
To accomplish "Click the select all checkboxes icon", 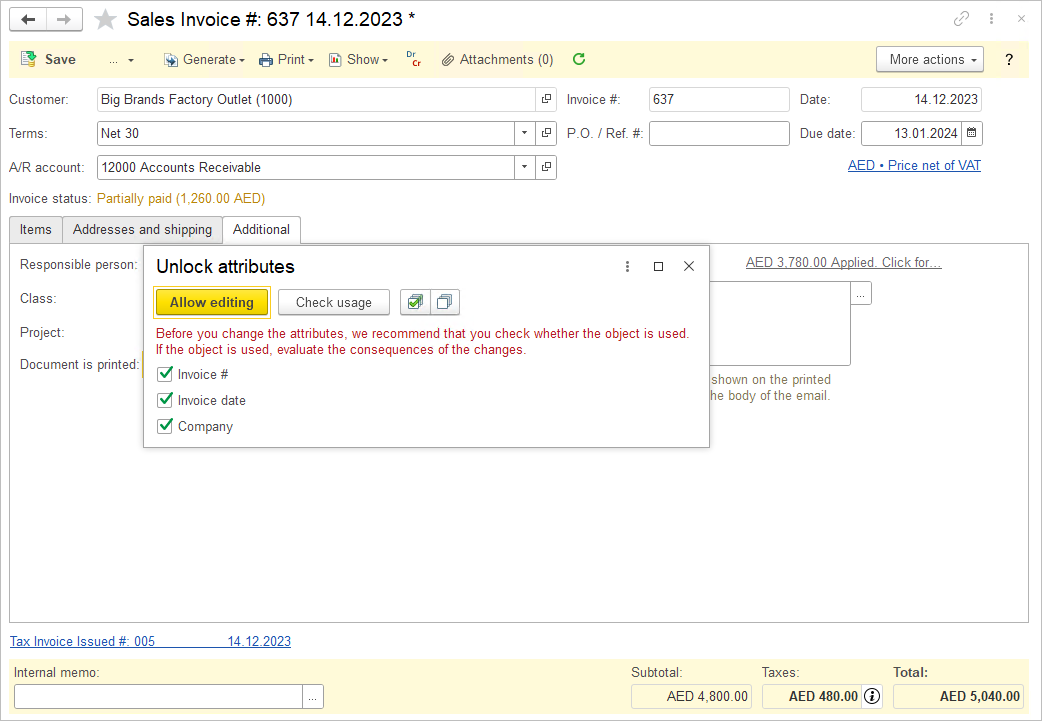I will tap(415, 302).
